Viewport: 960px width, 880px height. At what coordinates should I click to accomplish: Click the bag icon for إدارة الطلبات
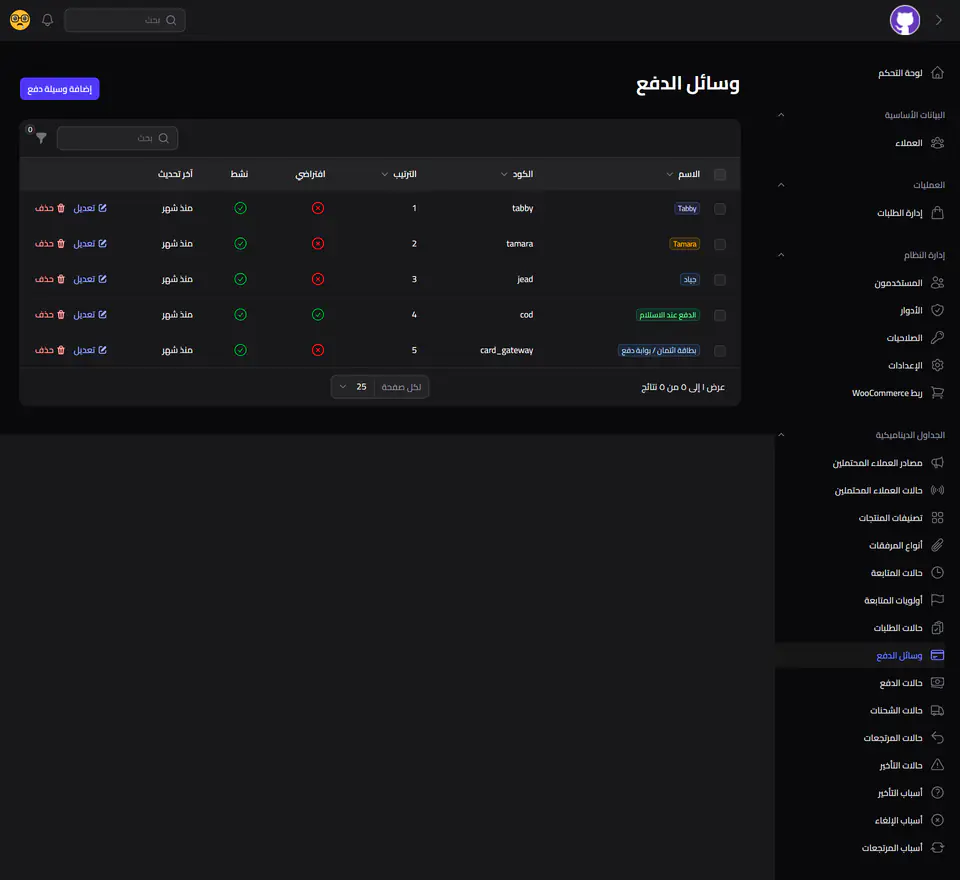point(937,212)
